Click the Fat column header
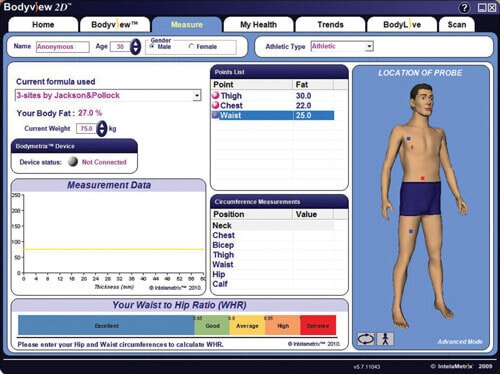 tap(313, 85)
